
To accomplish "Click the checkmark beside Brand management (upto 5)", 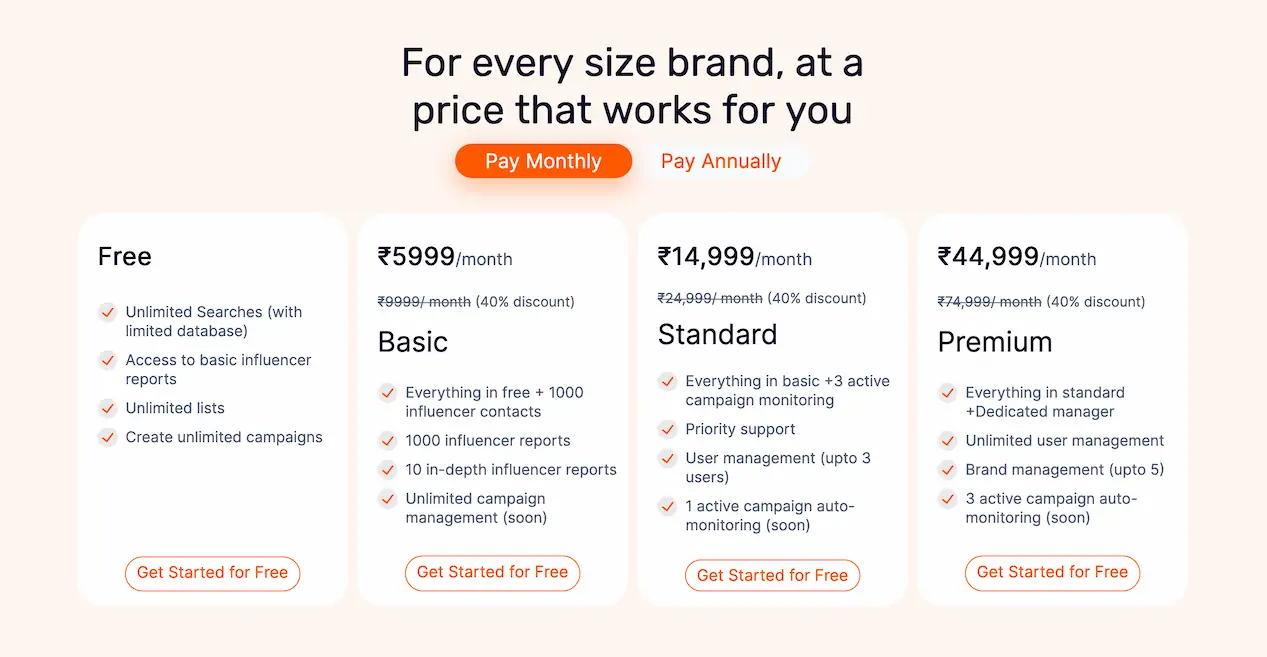I will (947, 470).
